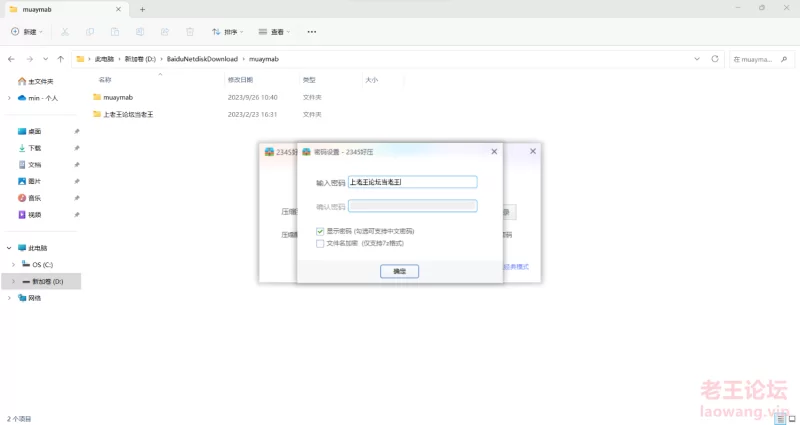This screenshot has width=800, height=425.
Task: Open the Downloads (下载) quick access folder
Action: tap(34, 148)
